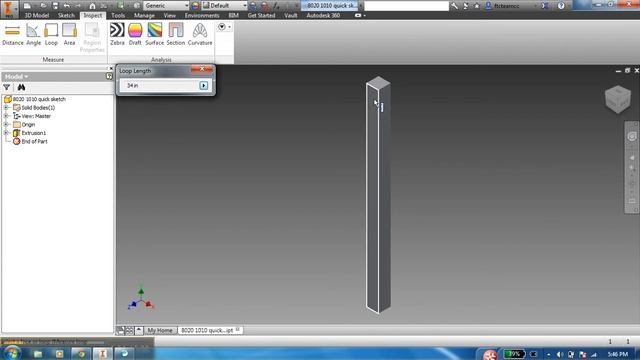Screen dimensions: 640x360
Task: Run Curvature analysis
Action: coord(200,34)
